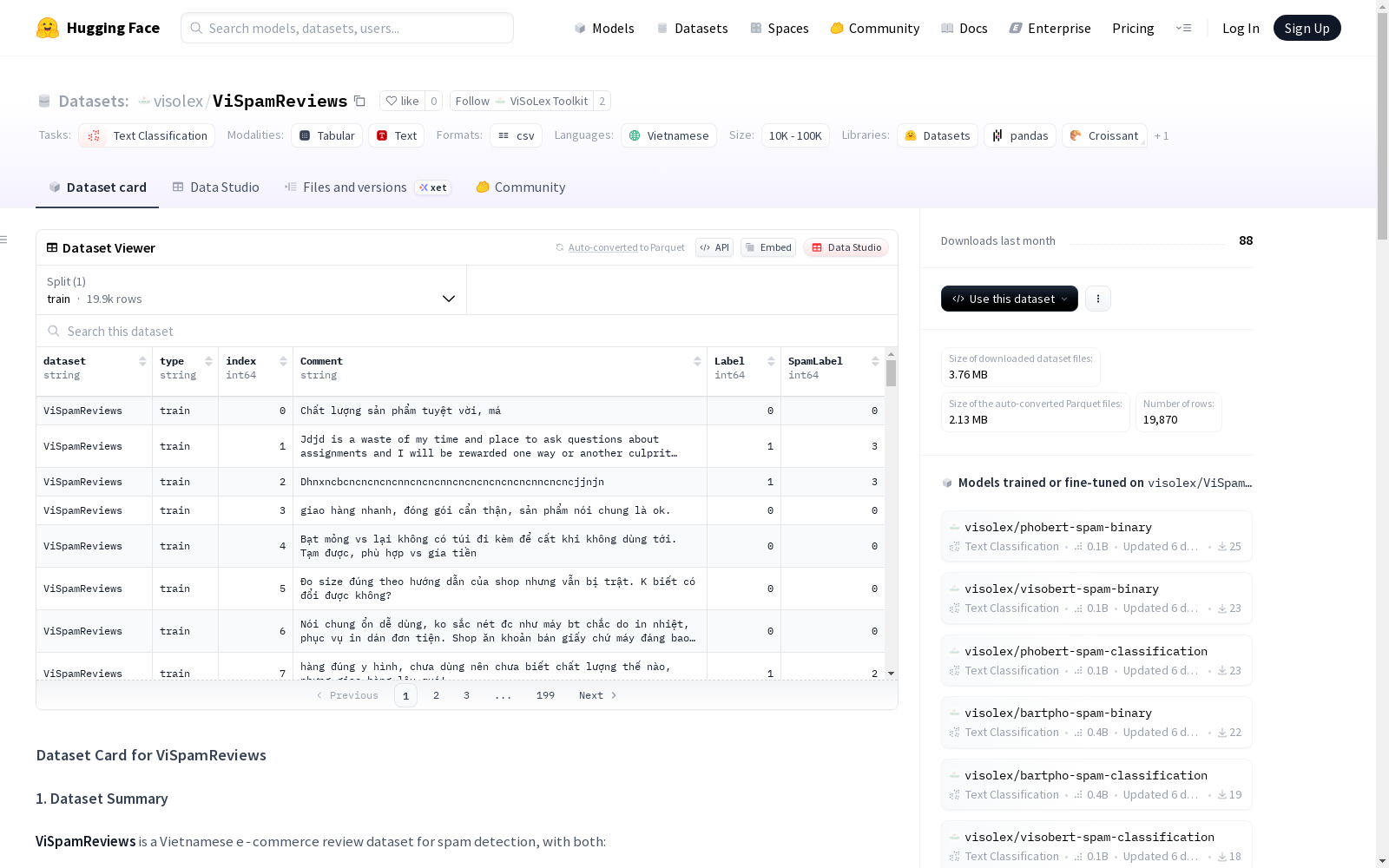Click the API button in Dataset Viewer

pyautogui.click(x=714, y=247)
